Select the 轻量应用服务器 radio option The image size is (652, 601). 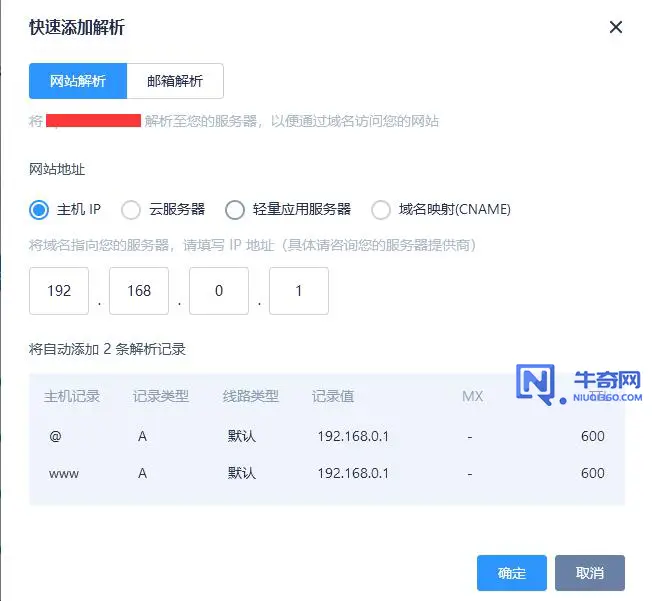[x=235, y=210]
